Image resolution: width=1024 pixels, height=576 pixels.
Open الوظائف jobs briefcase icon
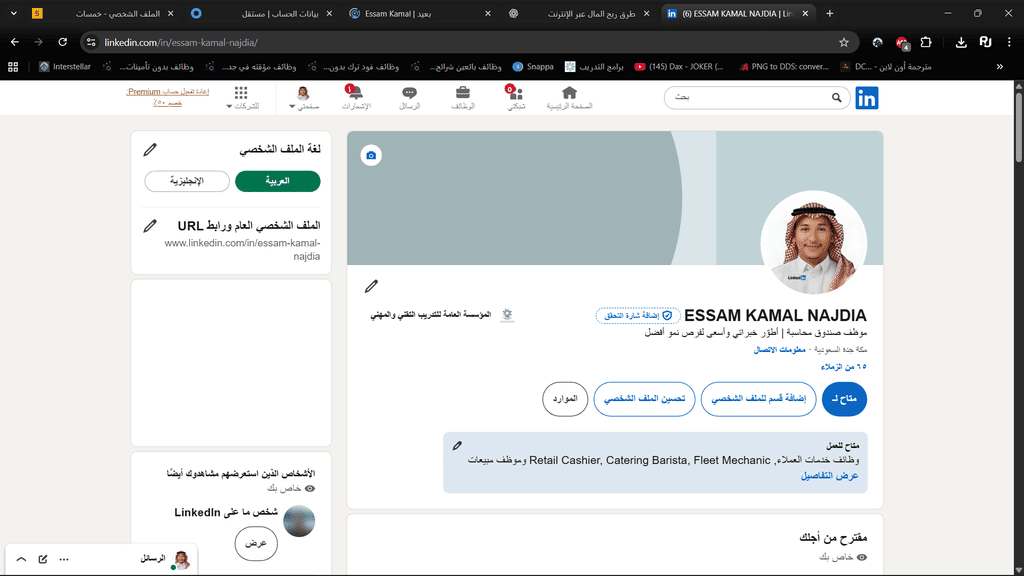pyautogui.click(x=463, y=98)
